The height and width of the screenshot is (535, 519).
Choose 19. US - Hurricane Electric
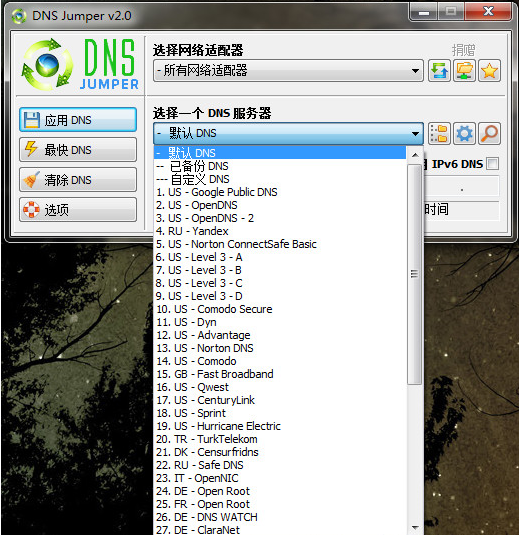(x=280, y=426)
